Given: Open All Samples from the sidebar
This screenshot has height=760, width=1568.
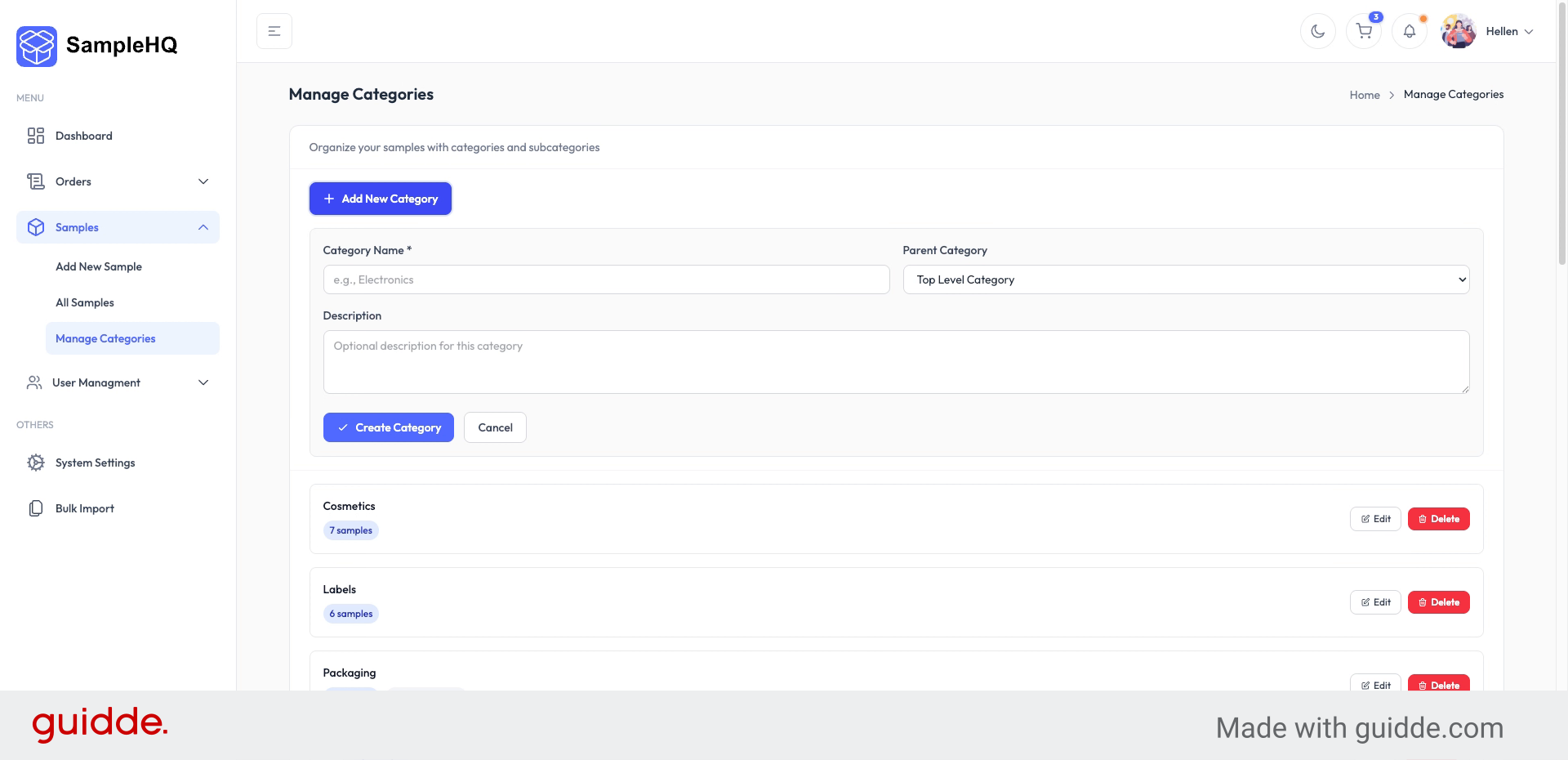Looking at the screenshot, I should [84, 302].
